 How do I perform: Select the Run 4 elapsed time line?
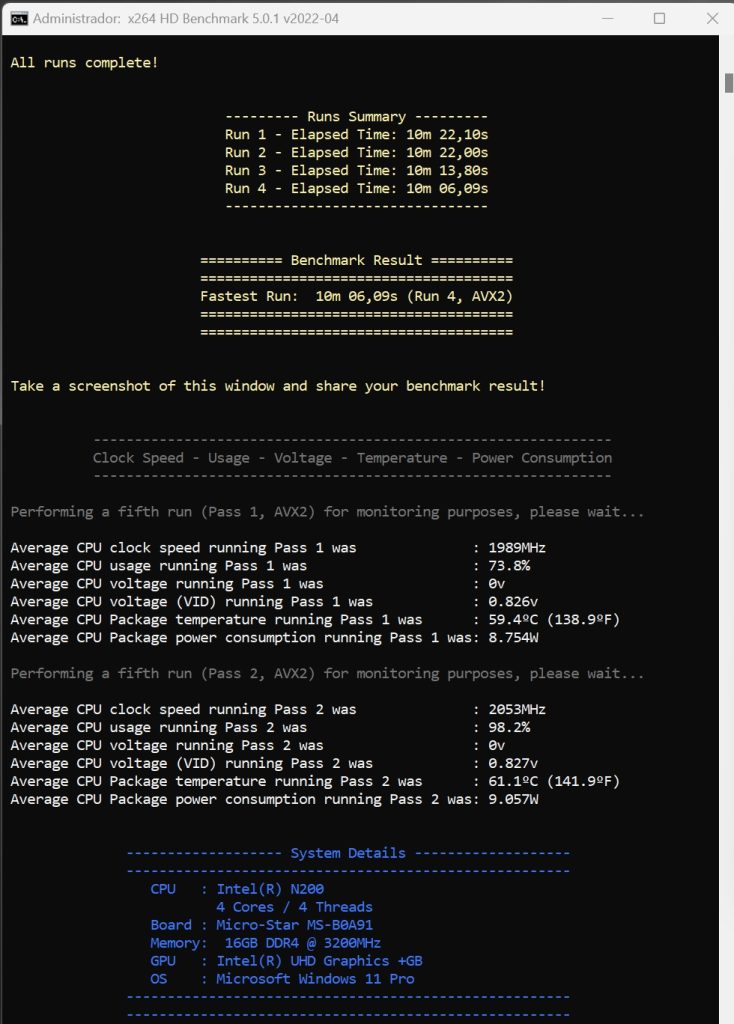point(357,188)
